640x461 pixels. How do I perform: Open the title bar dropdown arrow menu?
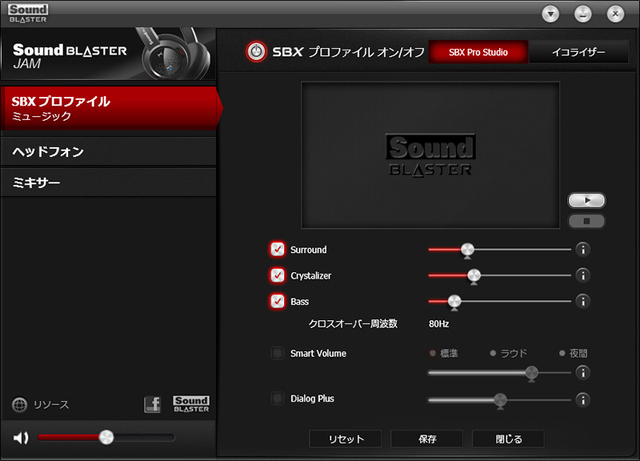tap(550, 14)
